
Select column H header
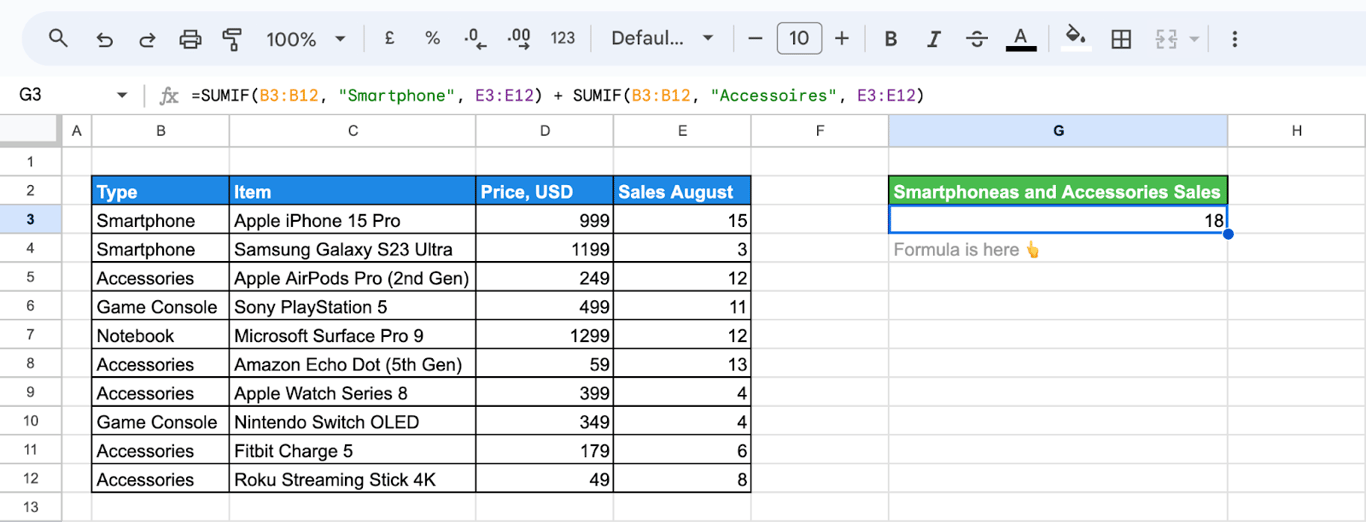pyautogui.click(x=1296, y=131)
